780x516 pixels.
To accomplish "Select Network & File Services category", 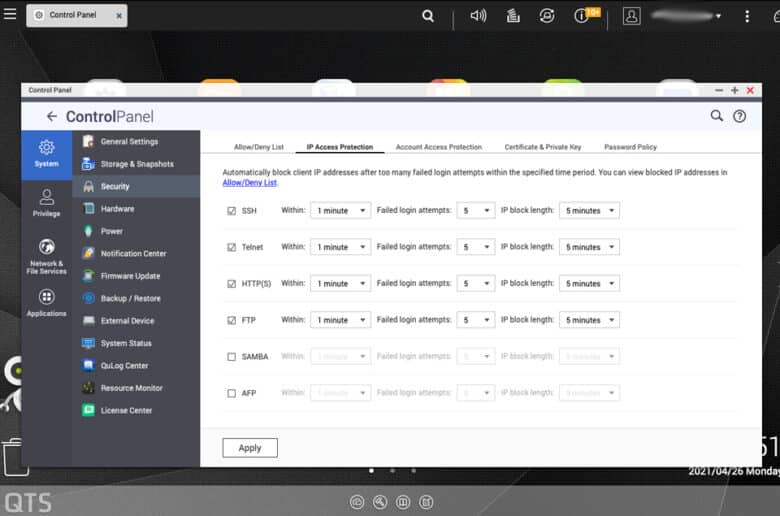I will pyautogui.click(x=46, y=256).
